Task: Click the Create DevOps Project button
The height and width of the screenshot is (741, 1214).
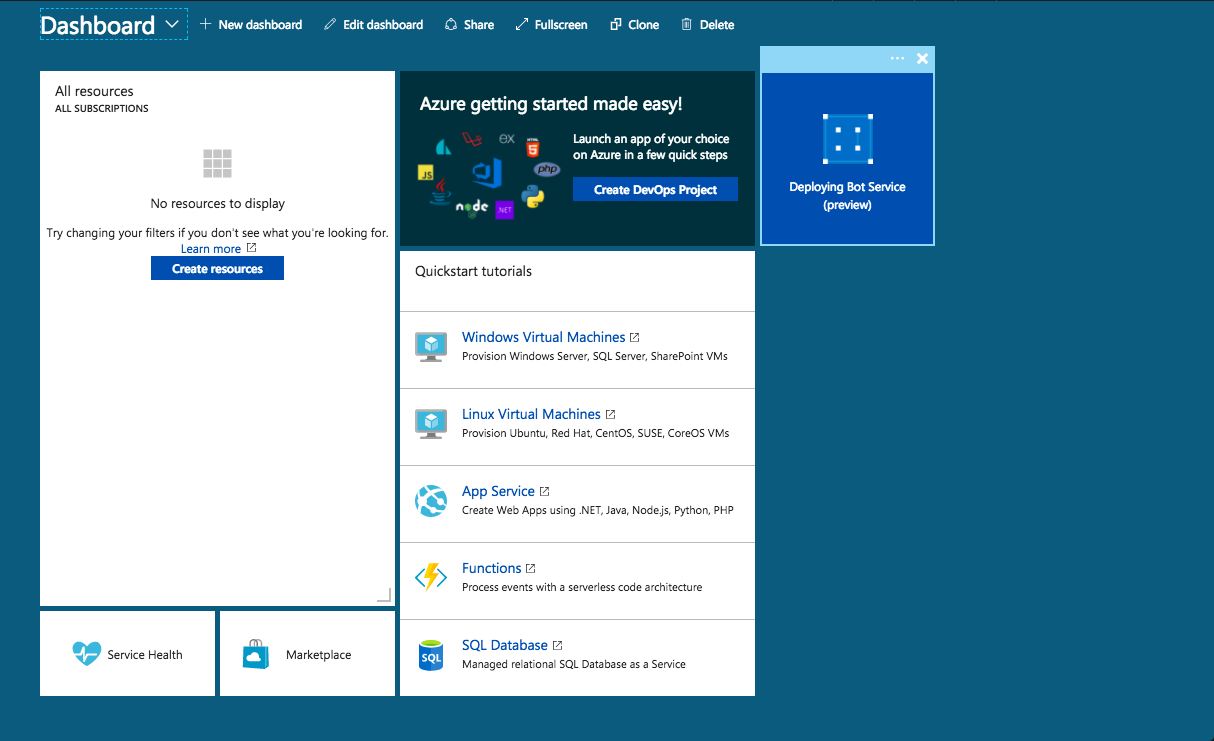Action: (x=655, y=189)
